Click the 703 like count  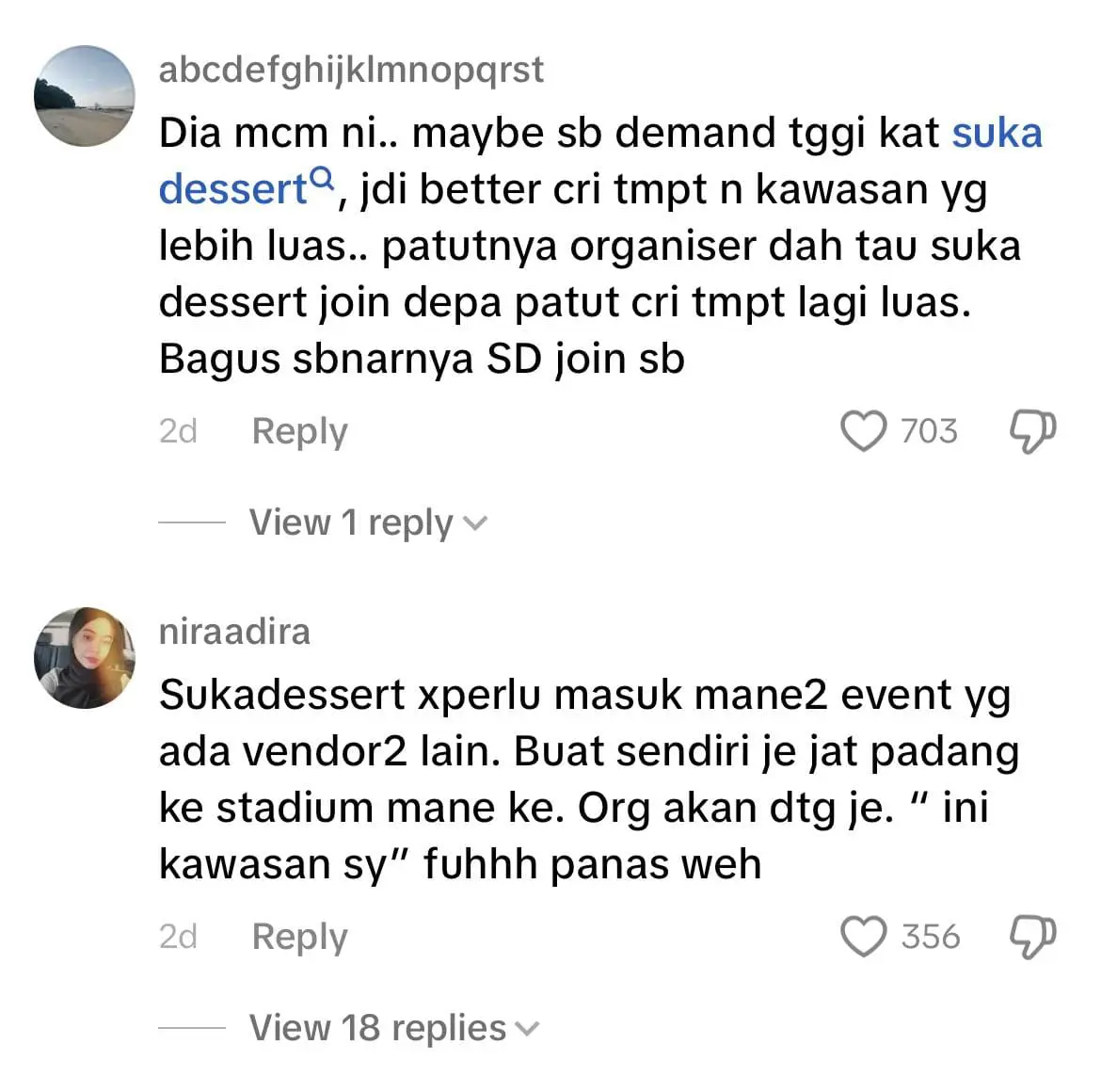[929, 432]
